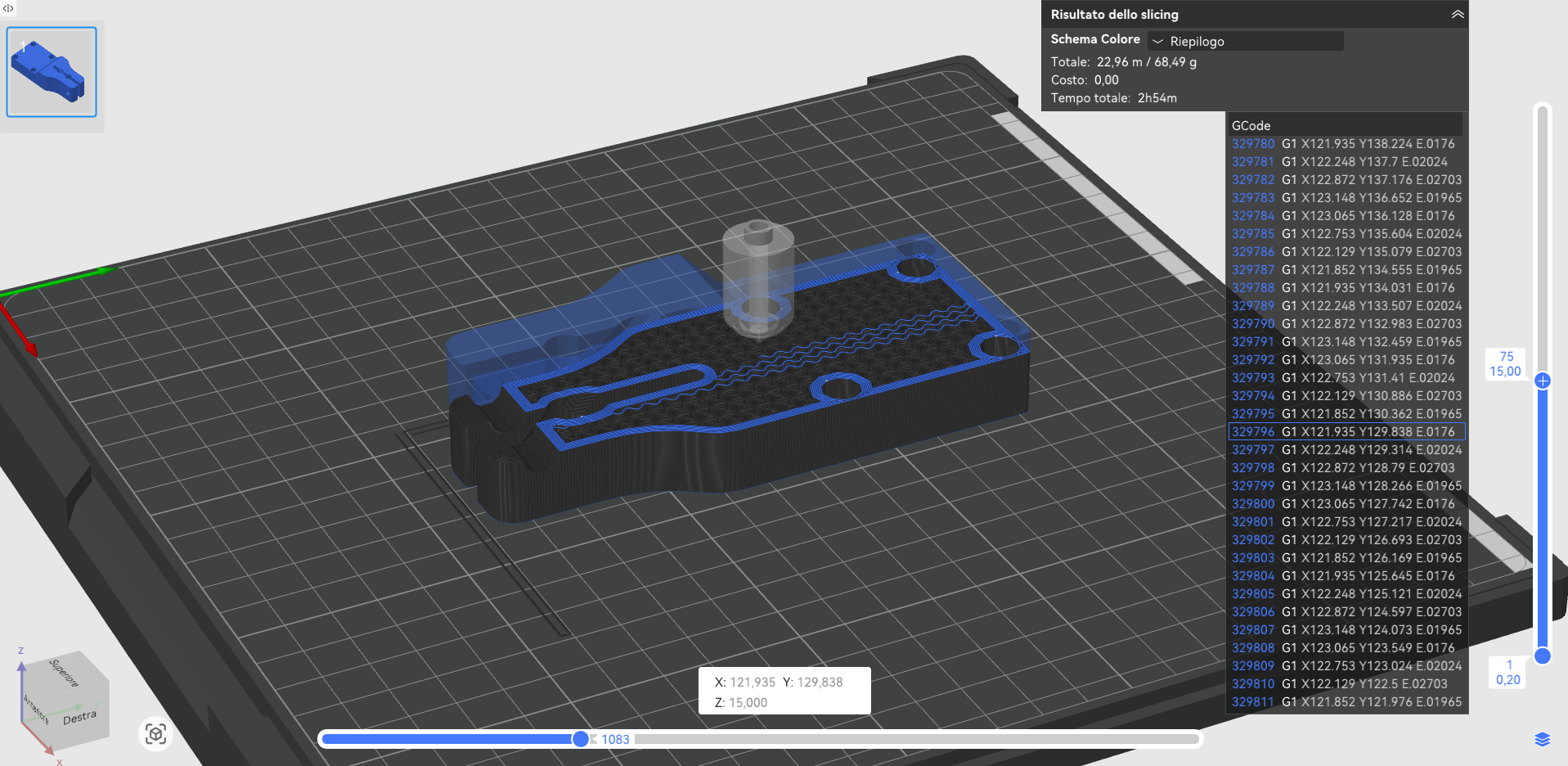
Task: Click the 1083 move counter value
Action: [x=615, y=739]
